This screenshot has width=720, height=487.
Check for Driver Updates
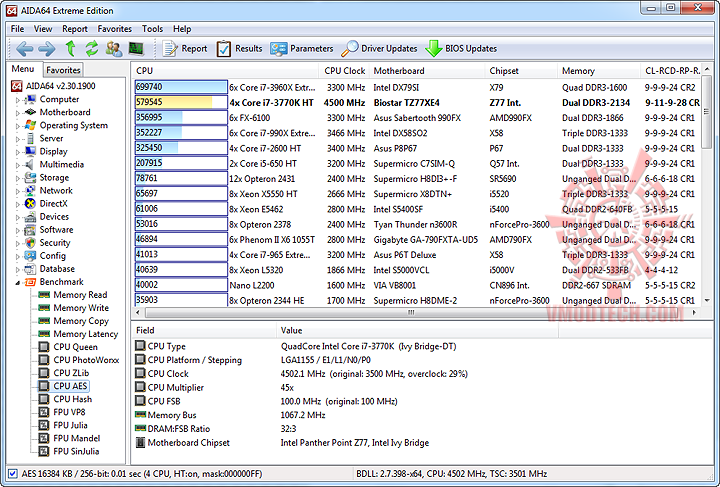pos(379,48)
